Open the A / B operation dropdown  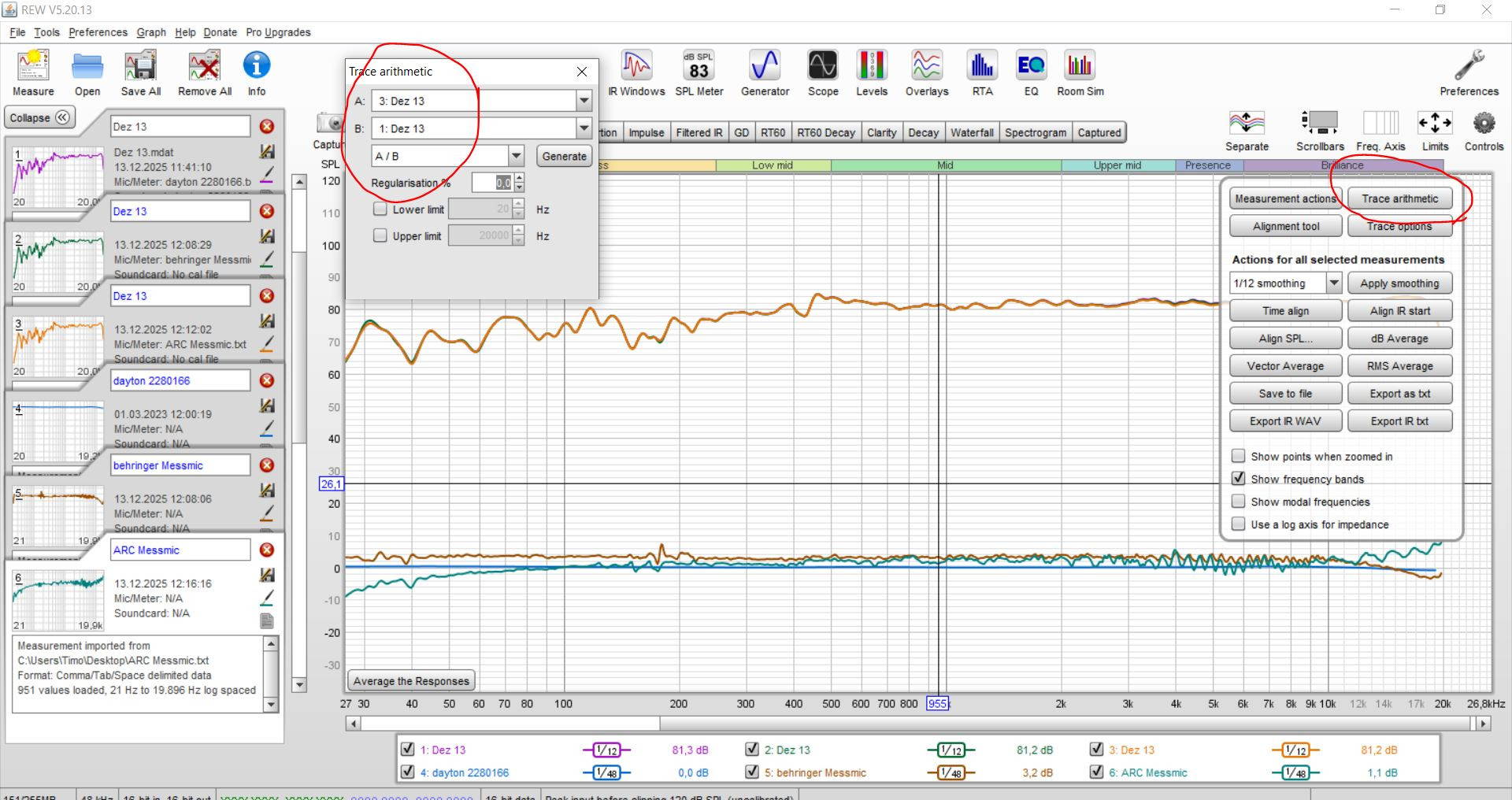point(516,156)
